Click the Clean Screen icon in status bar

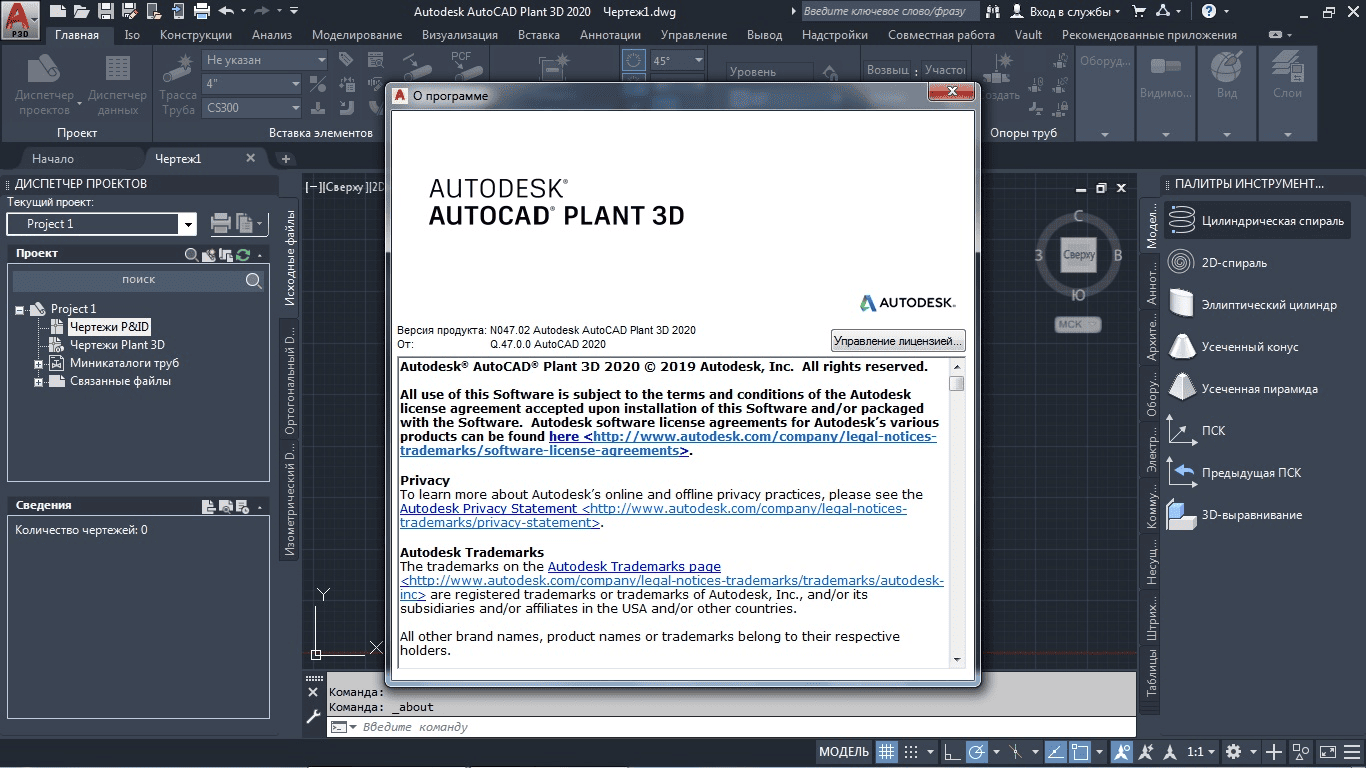[1327, 752]
